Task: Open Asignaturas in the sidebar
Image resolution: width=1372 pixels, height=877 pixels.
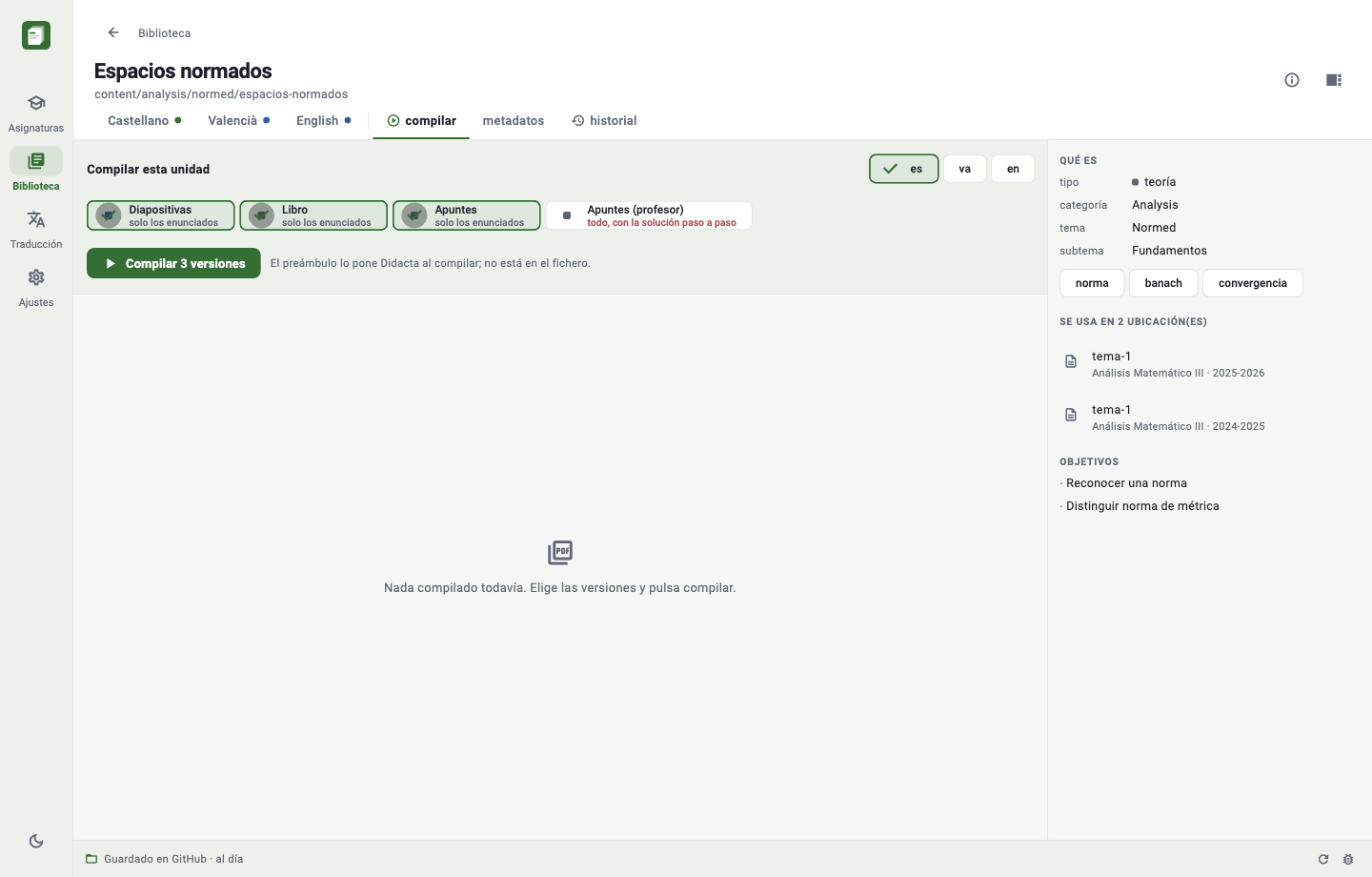Action: pyautogui.click(x=36, y=112)
